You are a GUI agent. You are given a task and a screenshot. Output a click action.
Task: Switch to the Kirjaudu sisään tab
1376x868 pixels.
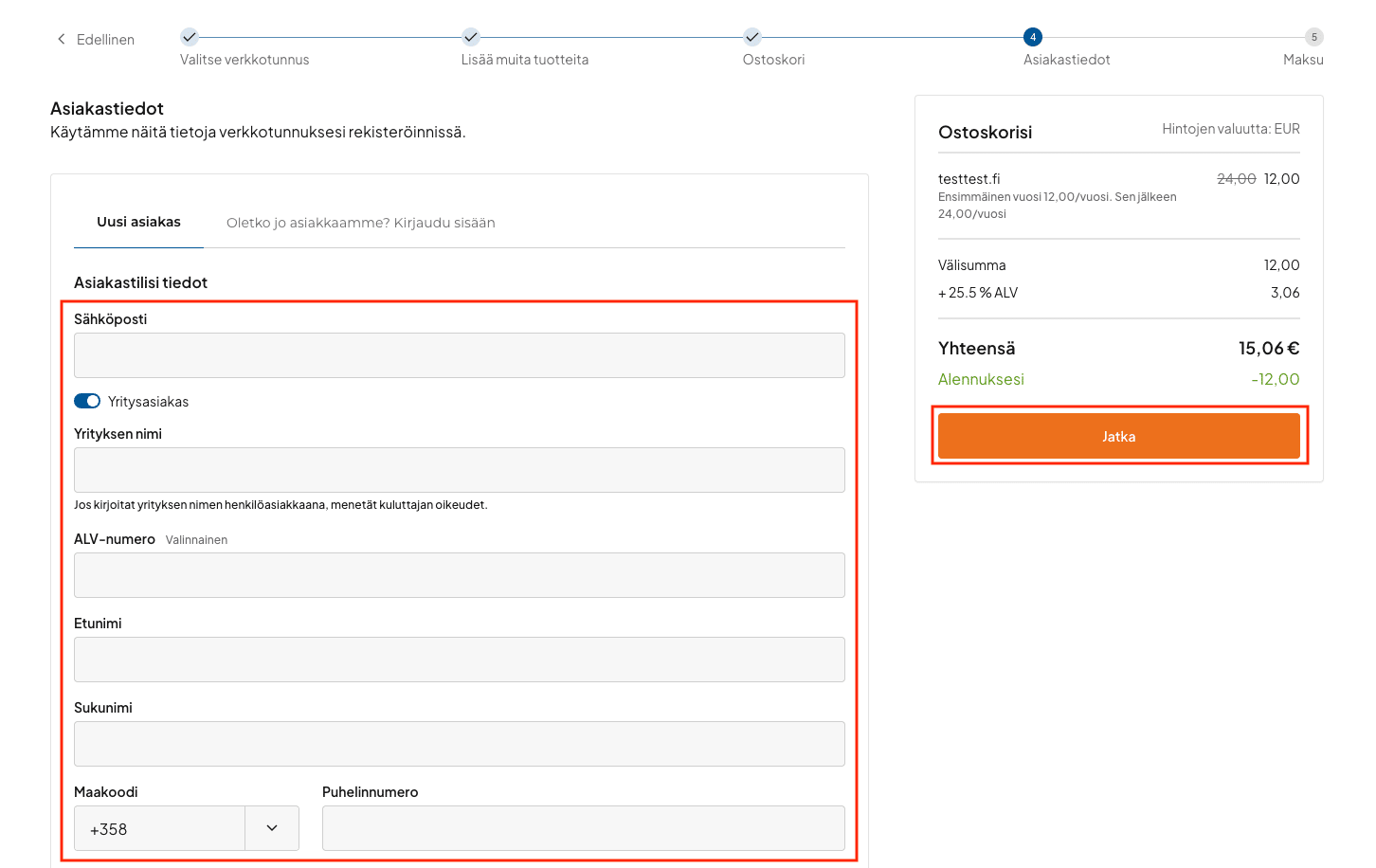tap(360, 223)
